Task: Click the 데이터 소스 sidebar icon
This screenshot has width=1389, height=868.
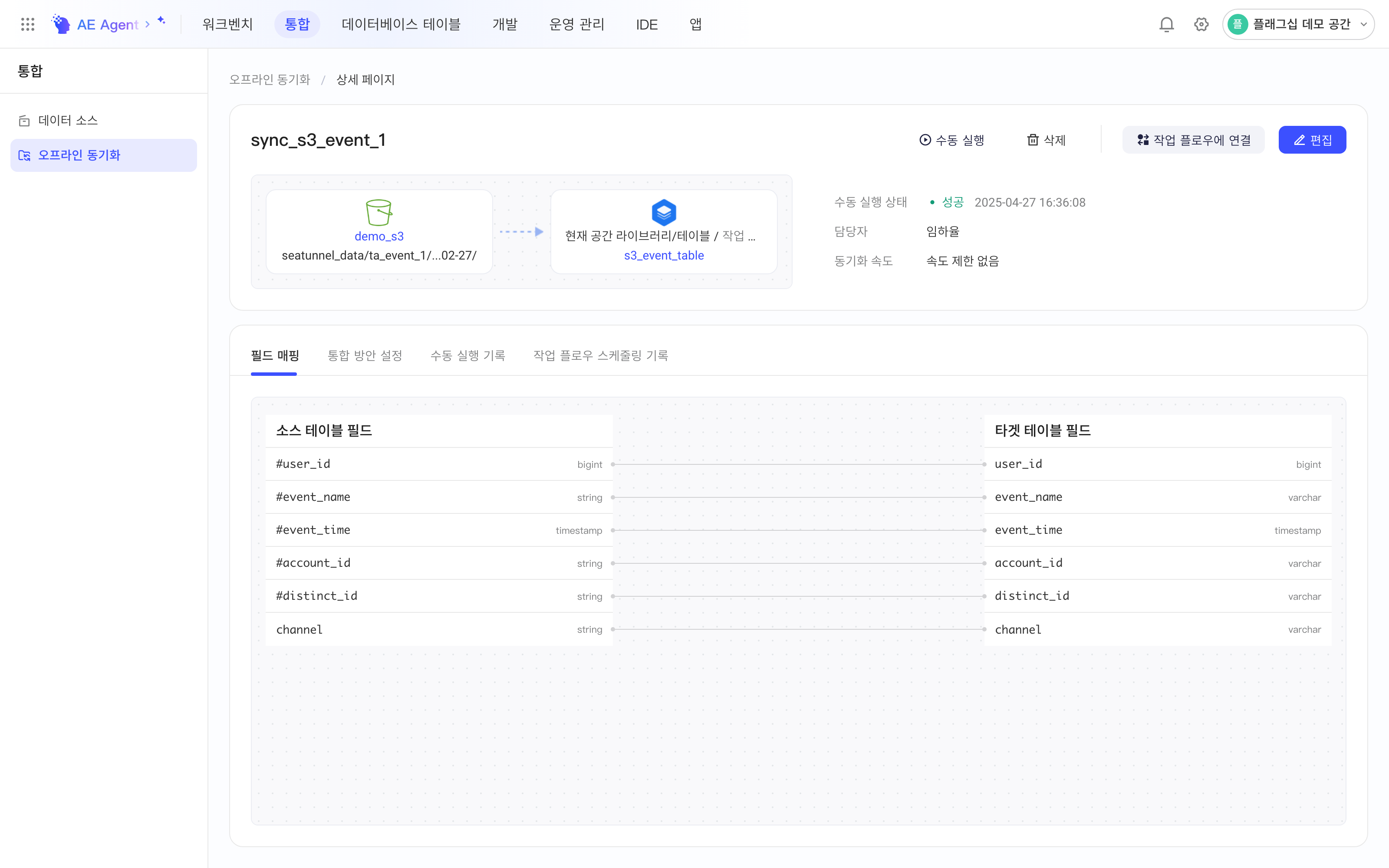Action: [24, 121]
